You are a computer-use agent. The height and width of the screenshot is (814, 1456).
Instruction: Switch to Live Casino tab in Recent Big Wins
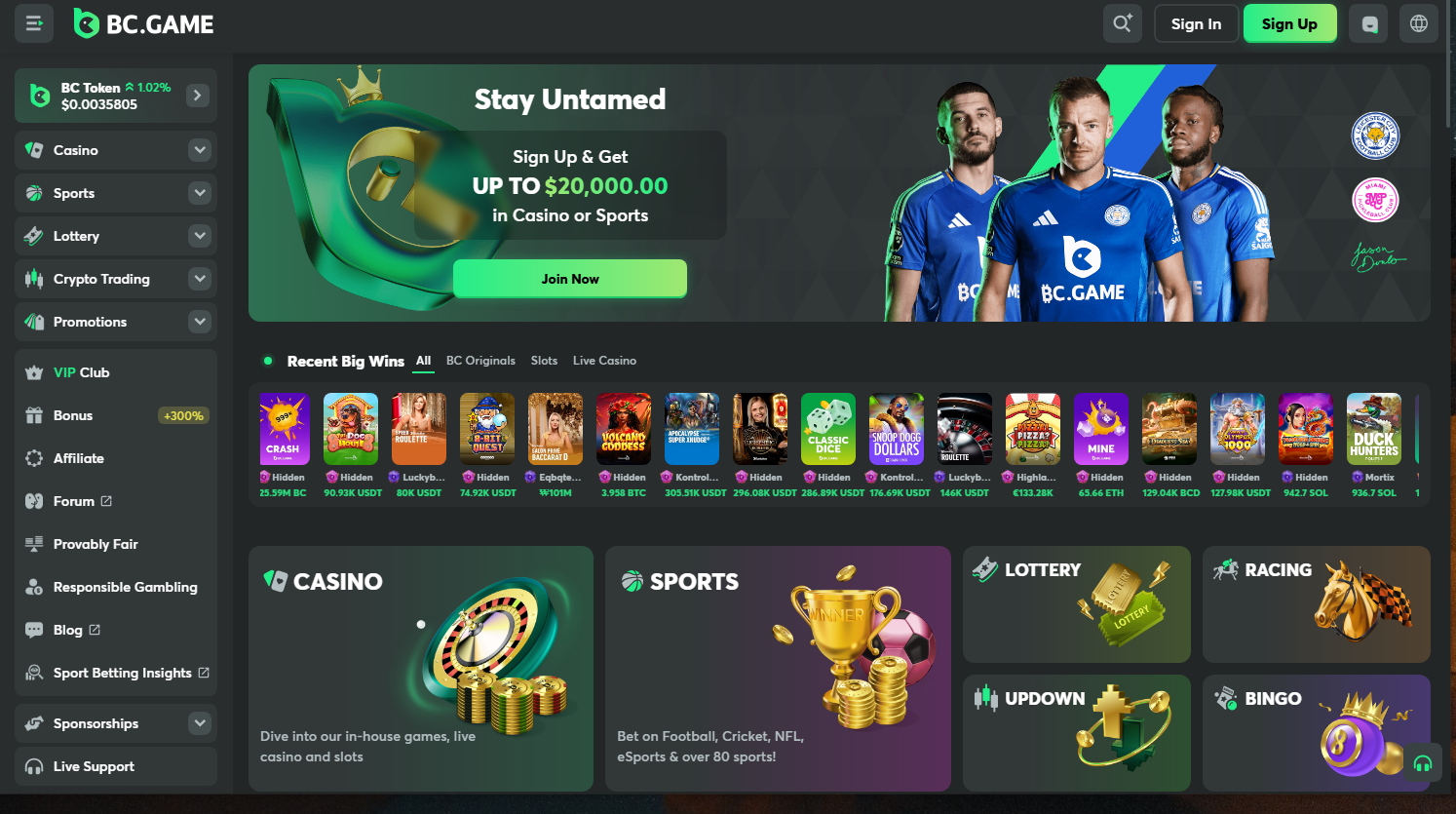pyautogui.click(x=604, y=361)
